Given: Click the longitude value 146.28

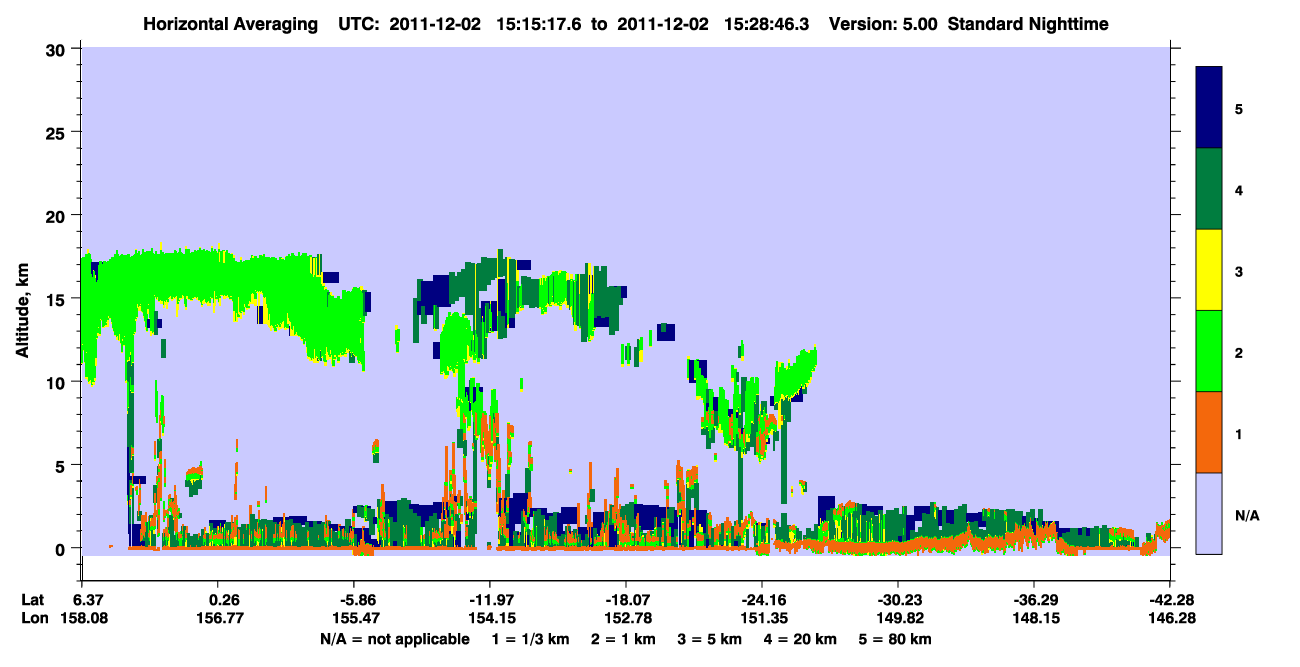Looking at the screenshot, I should point(1170,619).
